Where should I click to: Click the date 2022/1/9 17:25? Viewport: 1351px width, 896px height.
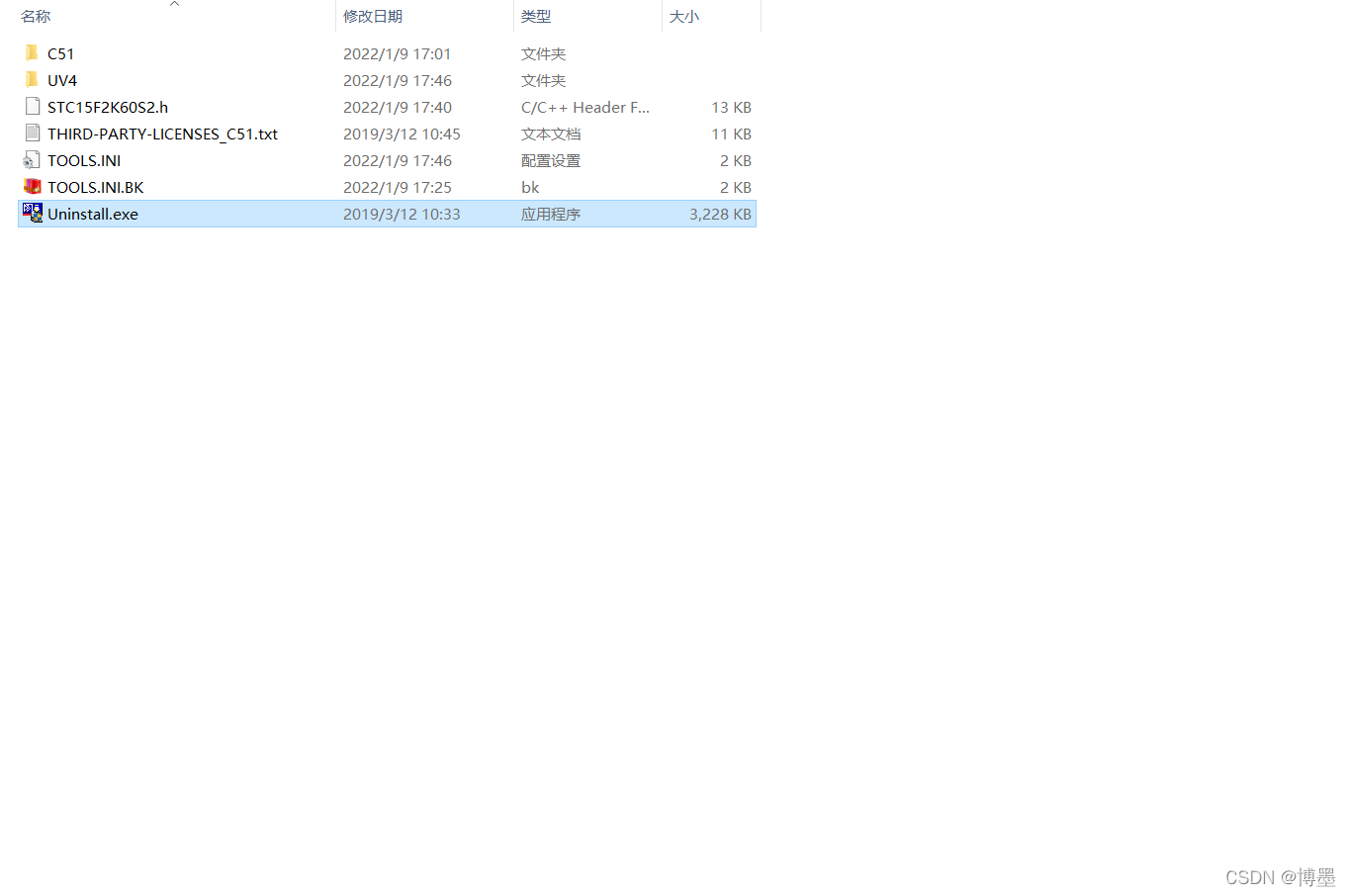[x=398, y=187]
